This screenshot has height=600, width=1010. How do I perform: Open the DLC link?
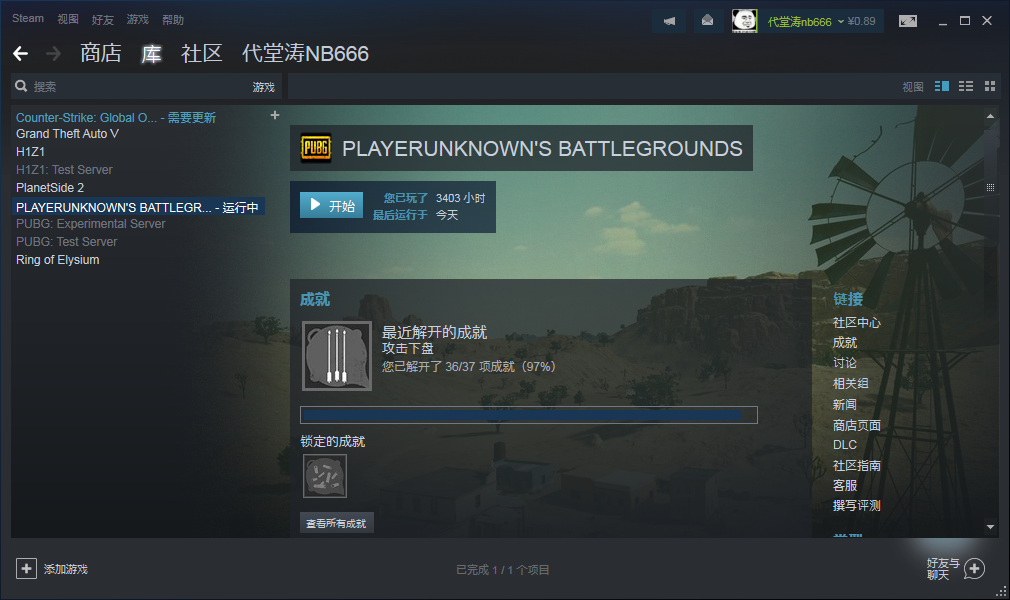844,445
